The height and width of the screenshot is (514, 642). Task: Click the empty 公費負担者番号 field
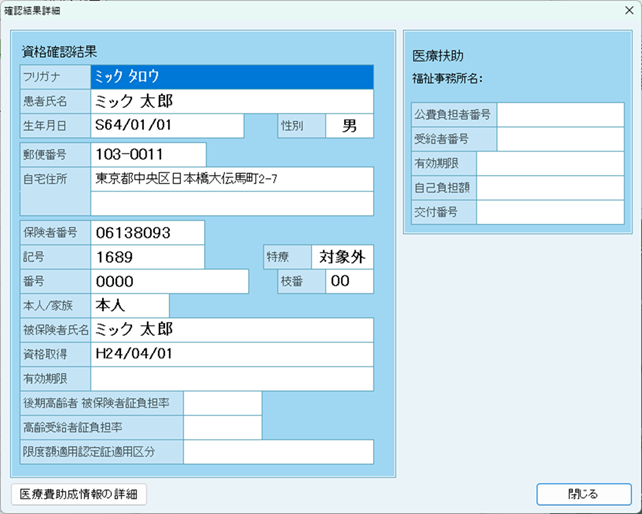(561, 114)
